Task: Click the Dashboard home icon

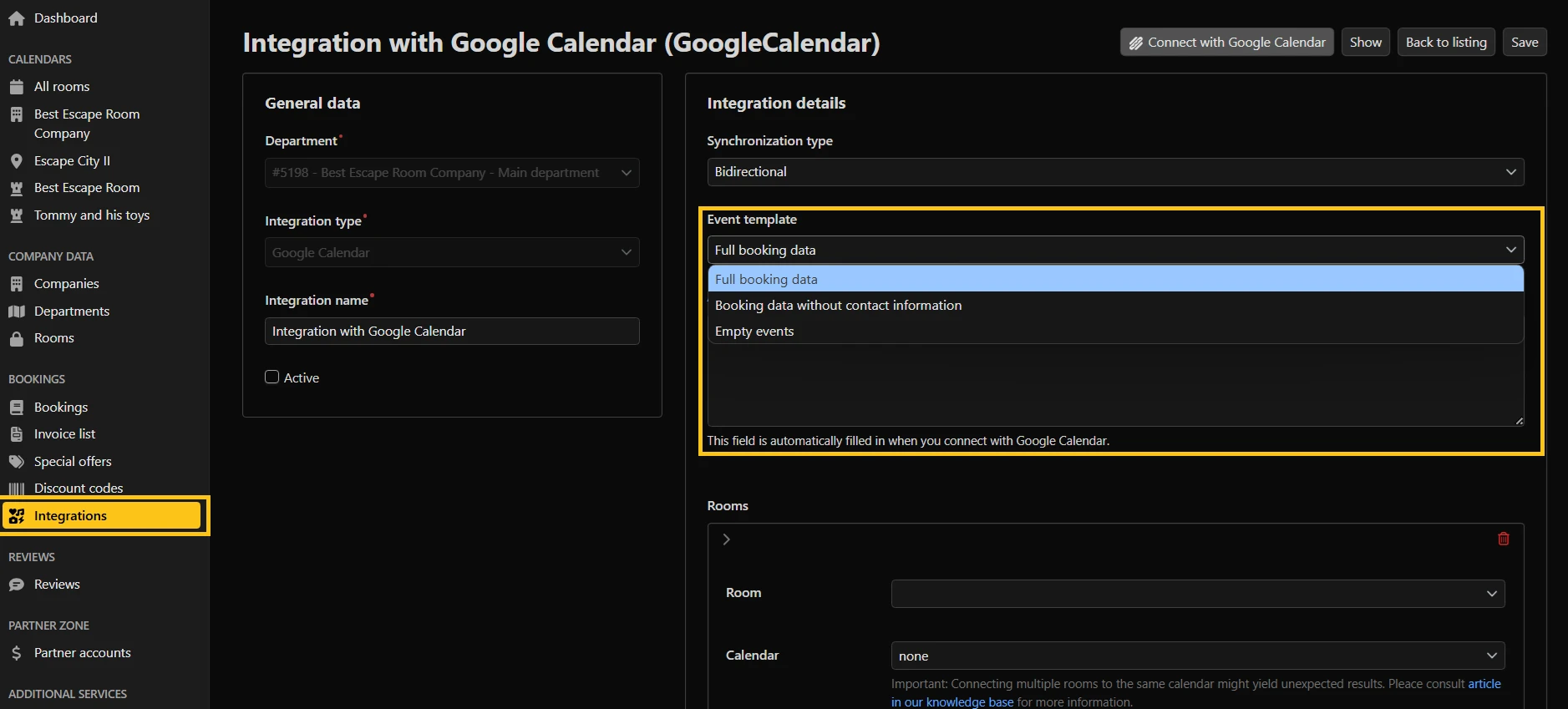Action: 16,18
